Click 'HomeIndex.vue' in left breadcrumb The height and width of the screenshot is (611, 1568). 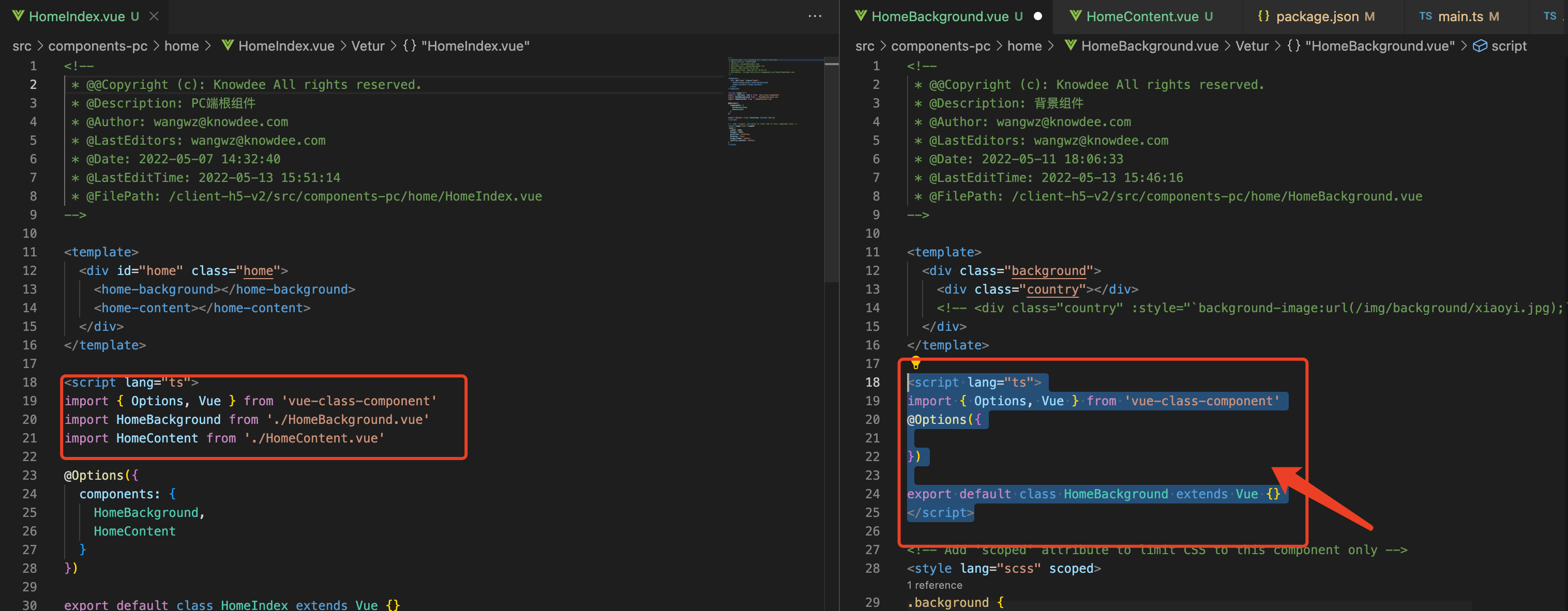pyautogui.click(x=286, y=46)
